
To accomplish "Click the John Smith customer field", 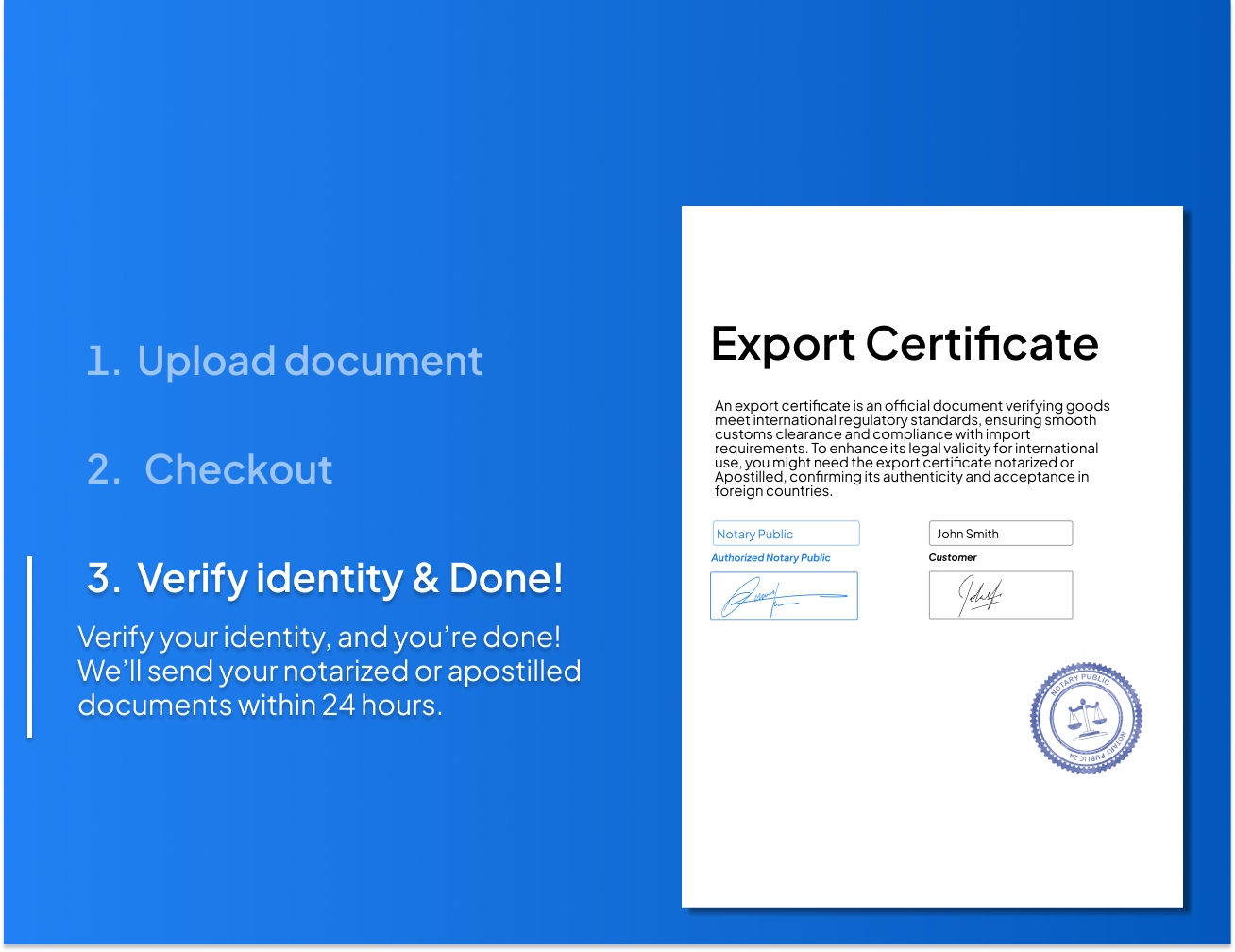I will tap(1000, 533).
